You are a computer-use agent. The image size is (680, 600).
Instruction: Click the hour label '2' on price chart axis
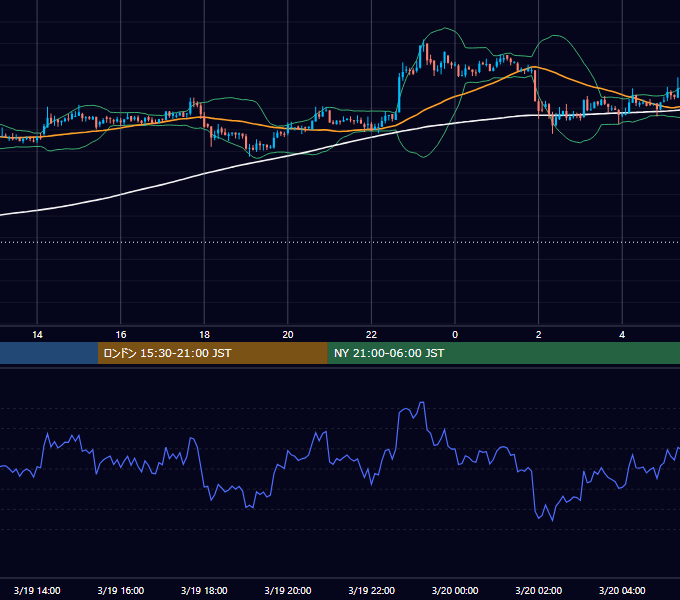click(x=539, y=335)
